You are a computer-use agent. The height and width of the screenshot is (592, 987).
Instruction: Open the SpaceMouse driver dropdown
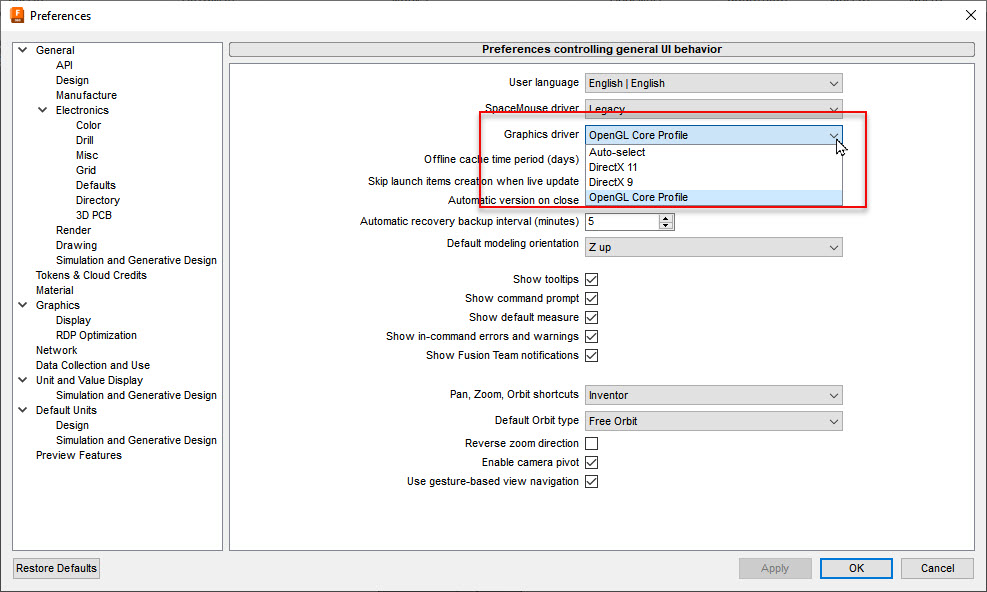pos(714,107)
